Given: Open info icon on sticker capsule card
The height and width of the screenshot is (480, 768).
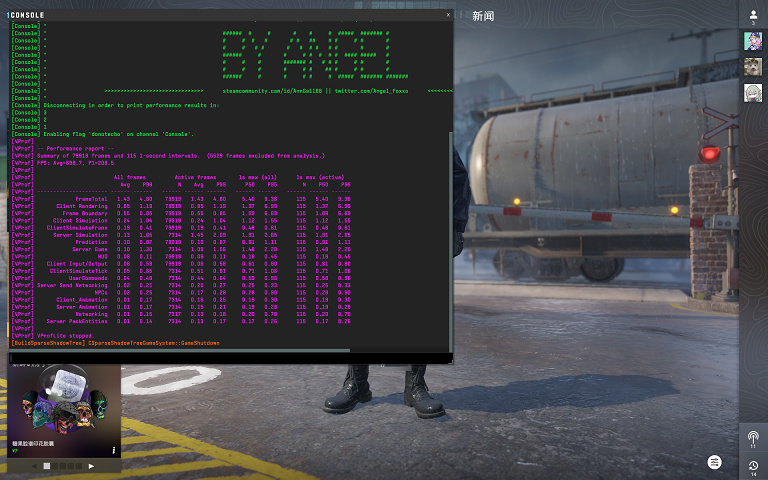Looking at the screenshot, I should (x=114, y=450).
